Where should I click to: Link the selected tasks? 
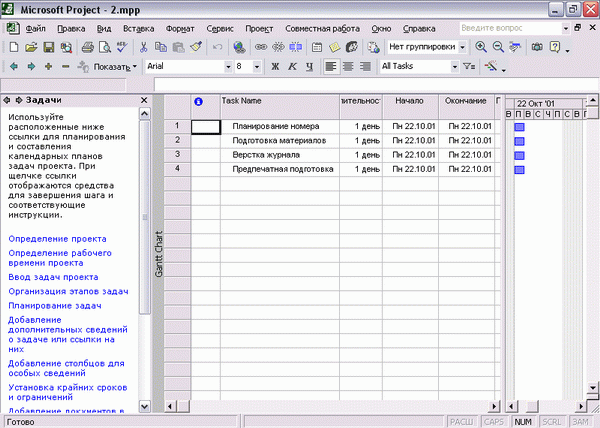(x=261, y=47)
